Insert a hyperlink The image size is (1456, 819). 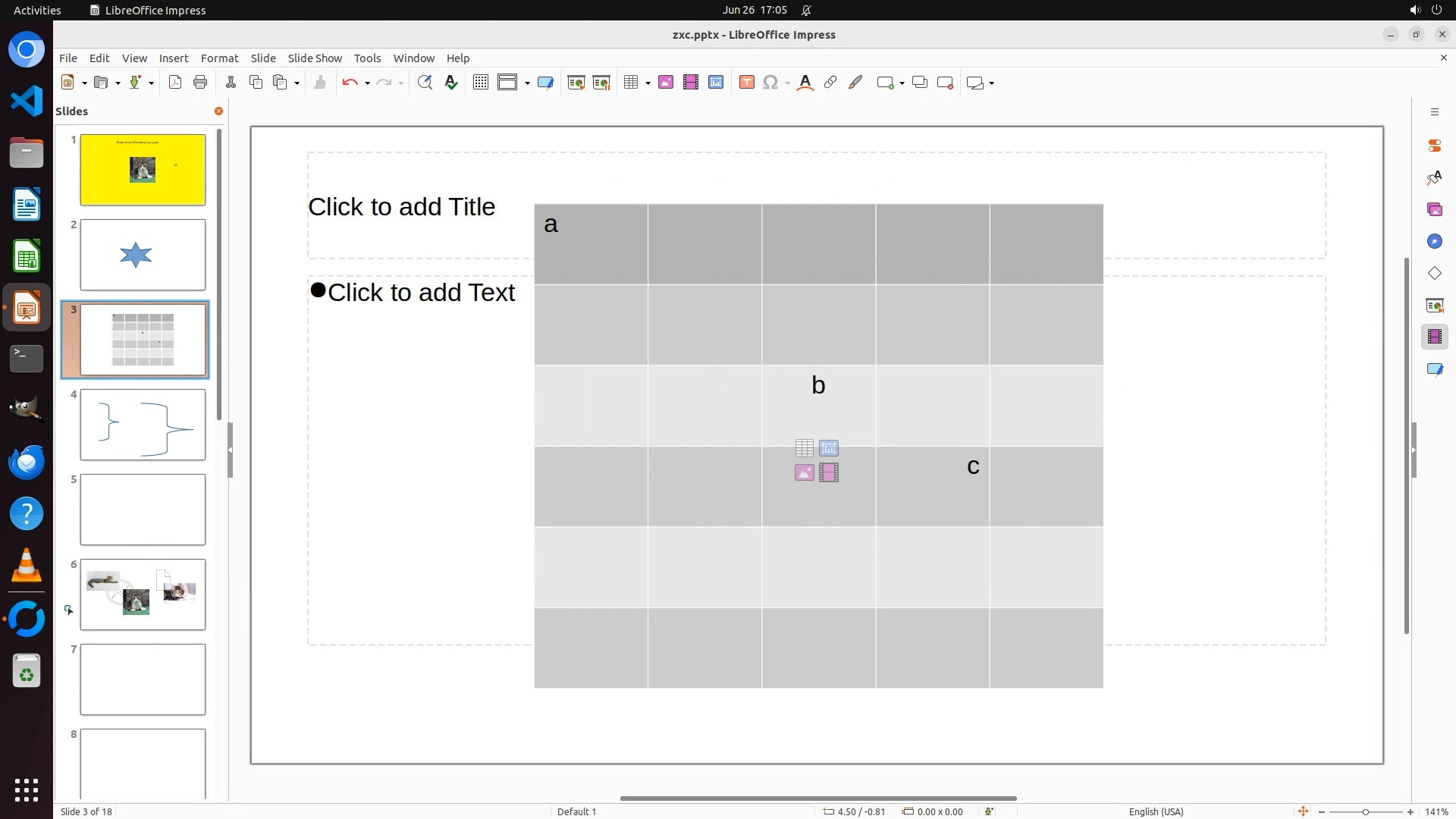(830, 83)
